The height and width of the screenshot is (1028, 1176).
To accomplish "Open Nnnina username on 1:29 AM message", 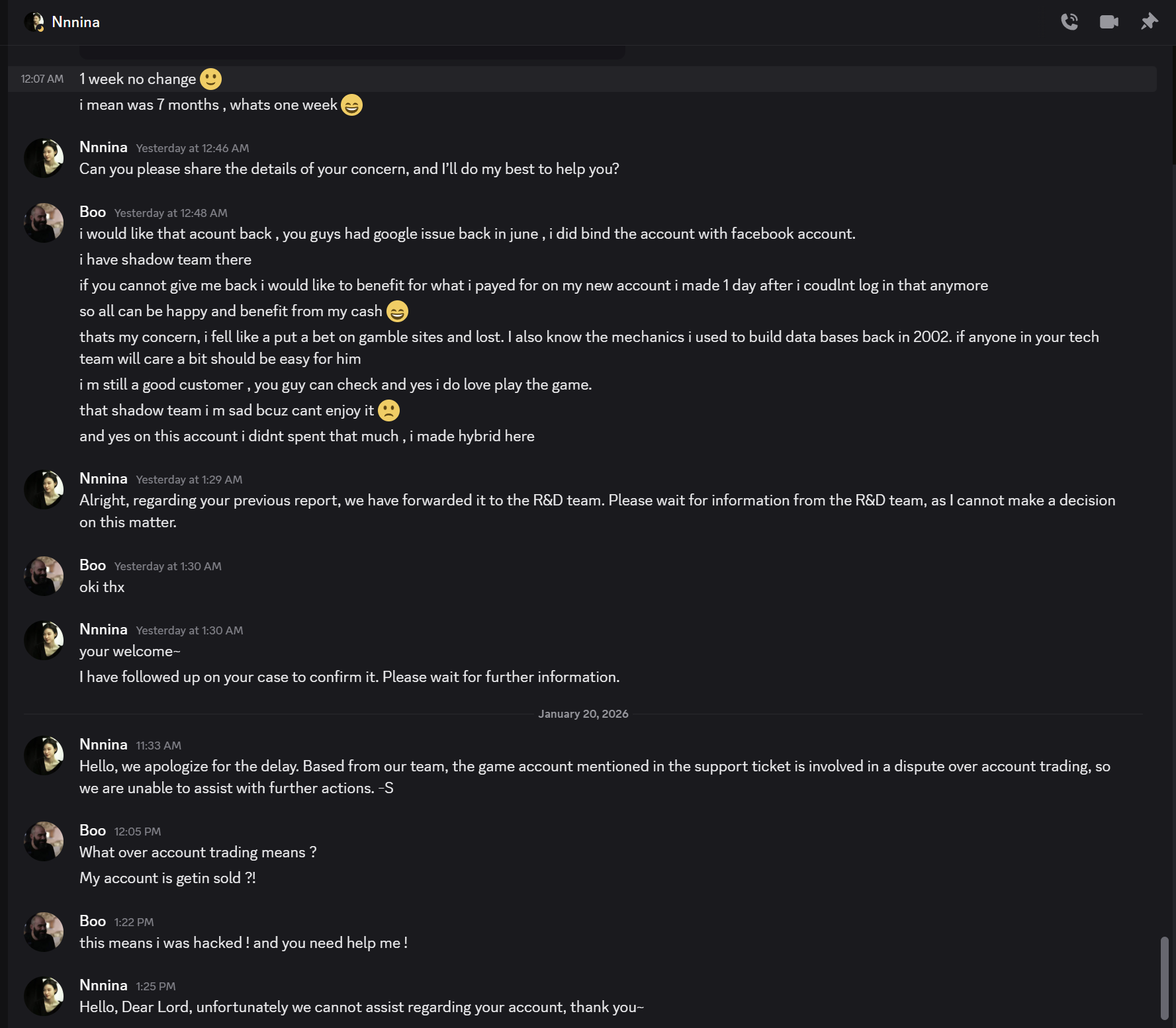I will coord(103,479).
